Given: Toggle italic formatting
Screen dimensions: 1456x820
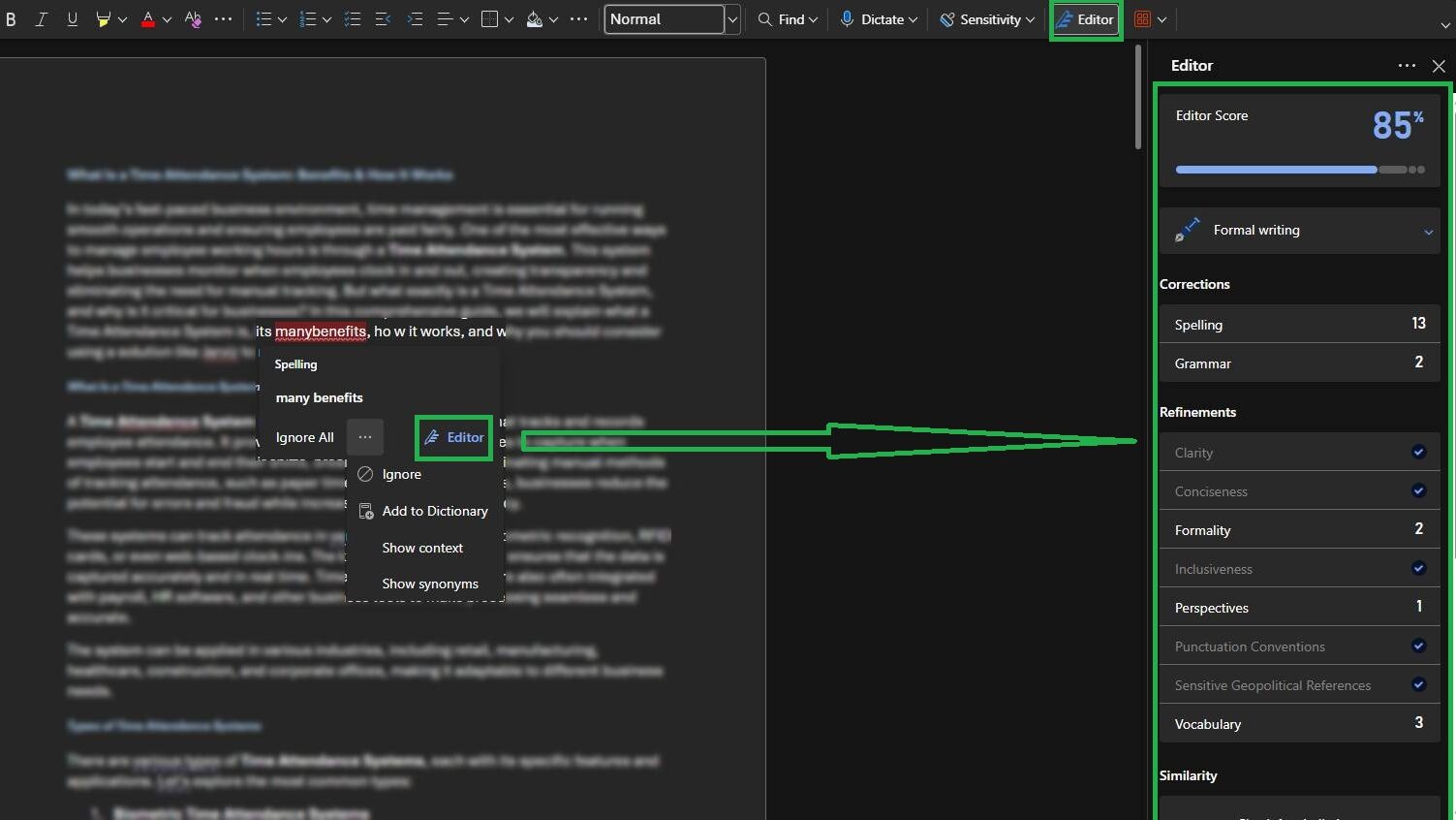Looking at the screenshot, I should 42,19.
